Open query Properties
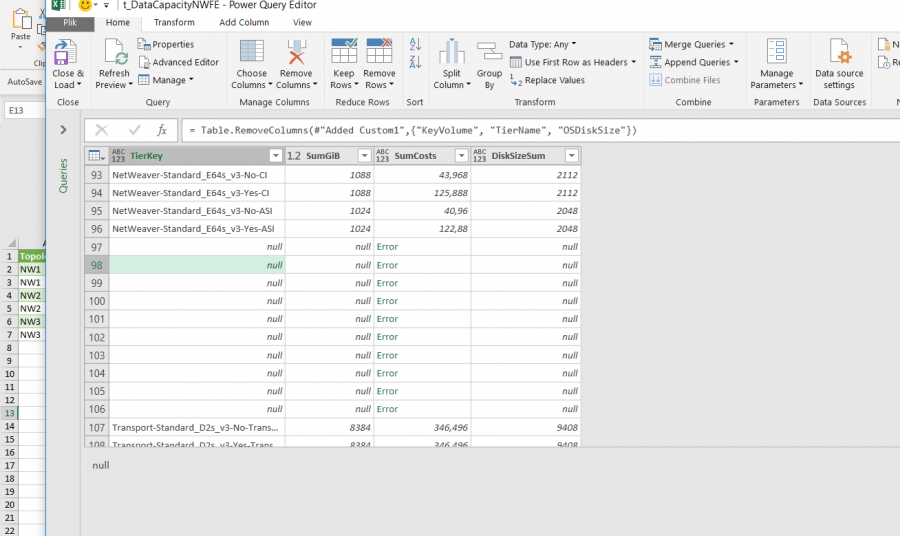Screen dimensions: 900x536 [166, 44]
